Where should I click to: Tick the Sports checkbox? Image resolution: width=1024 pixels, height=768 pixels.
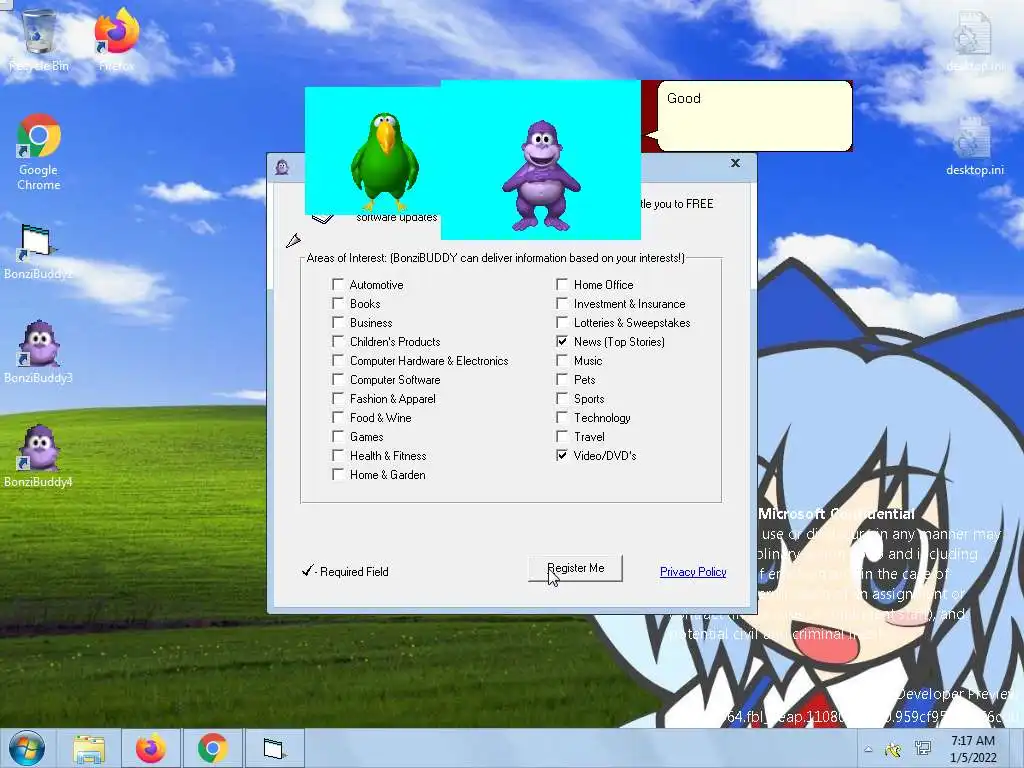point(562,398)
